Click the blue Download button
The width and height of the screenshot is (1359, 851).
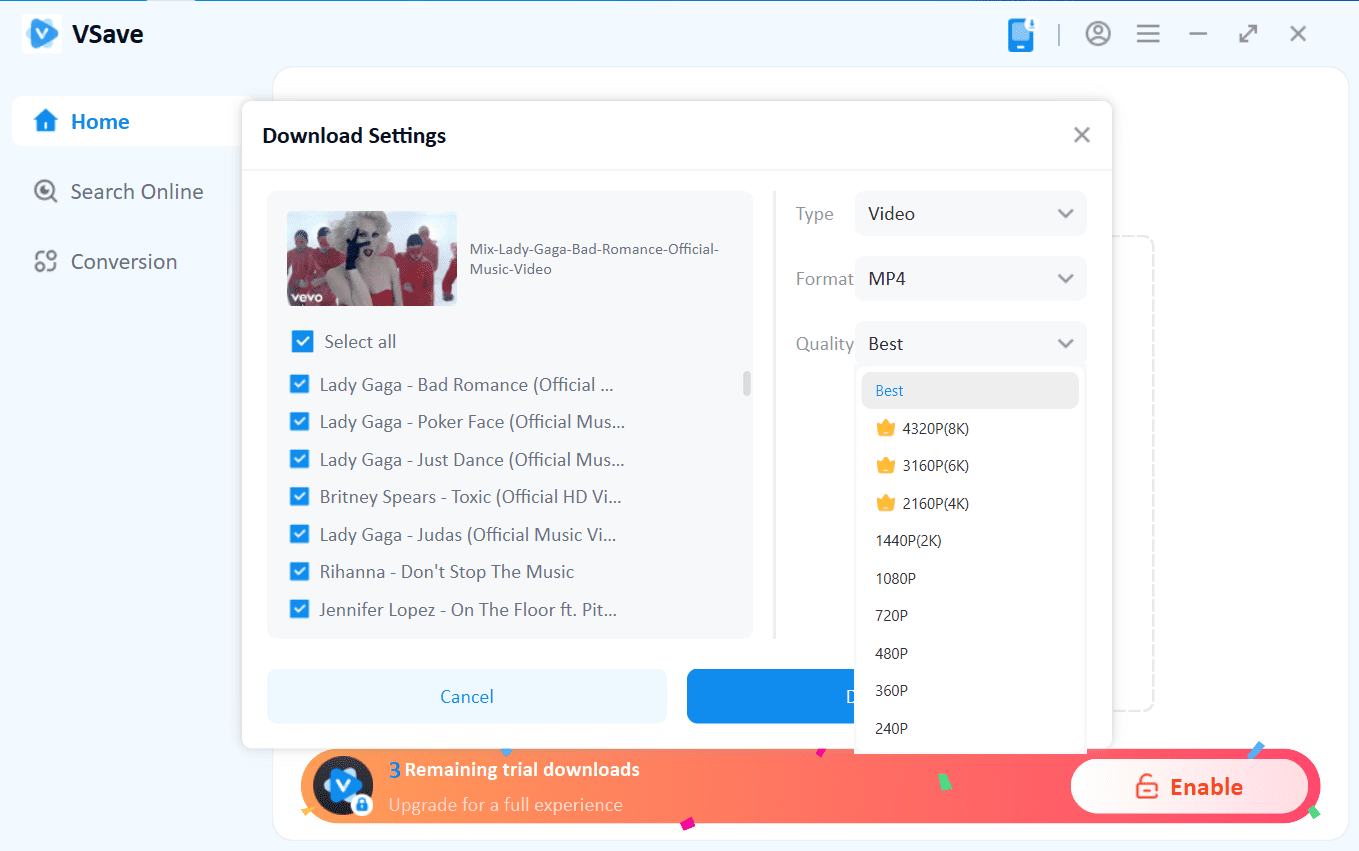pyautogui.click(x=771, y=696)
